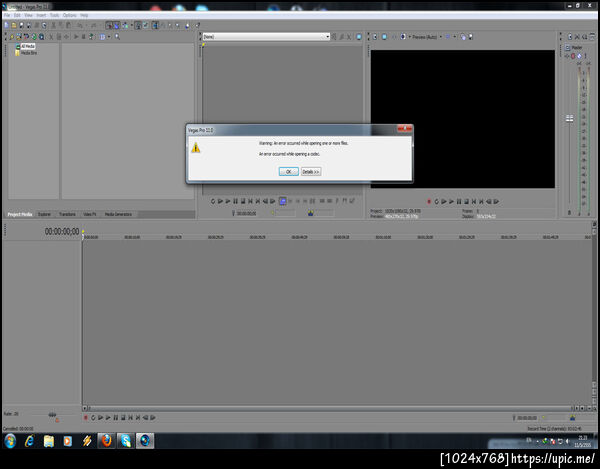This screenshot has width=600, height=469.
Task: Toggle Loop Playback in video preview transport
Action: click(x=436, y=201)
